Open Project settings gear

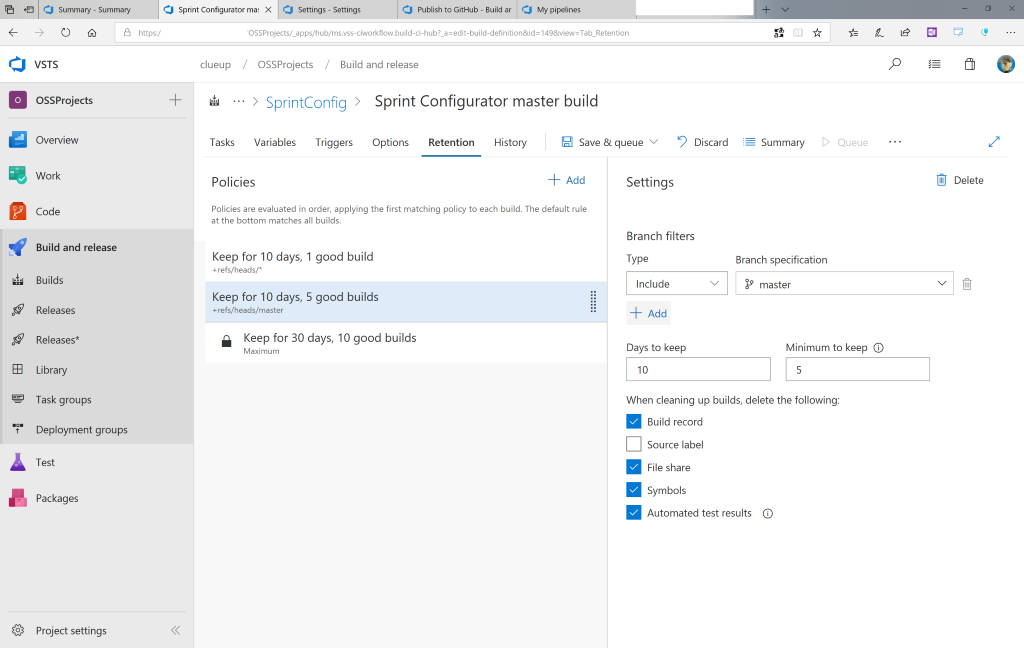[x=18, y=630]
